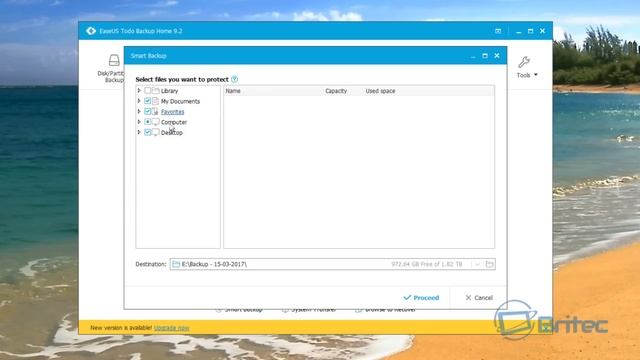Image resolution: width=640 pixels, height=360 pixels.
Task: Uncheck the Favorites checkbox
Action: pyautogui.click(x=148, y=111)
